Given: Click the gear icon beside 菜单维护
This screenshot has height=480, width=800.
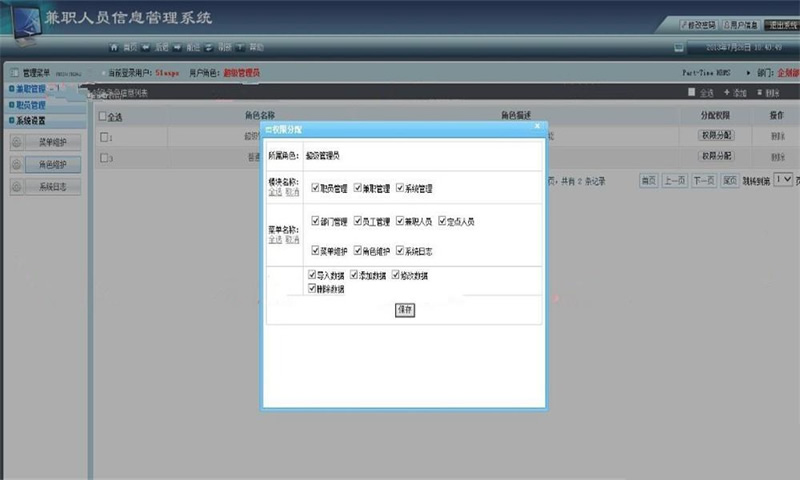Looking at the screenshot, I should pos(16,142).
